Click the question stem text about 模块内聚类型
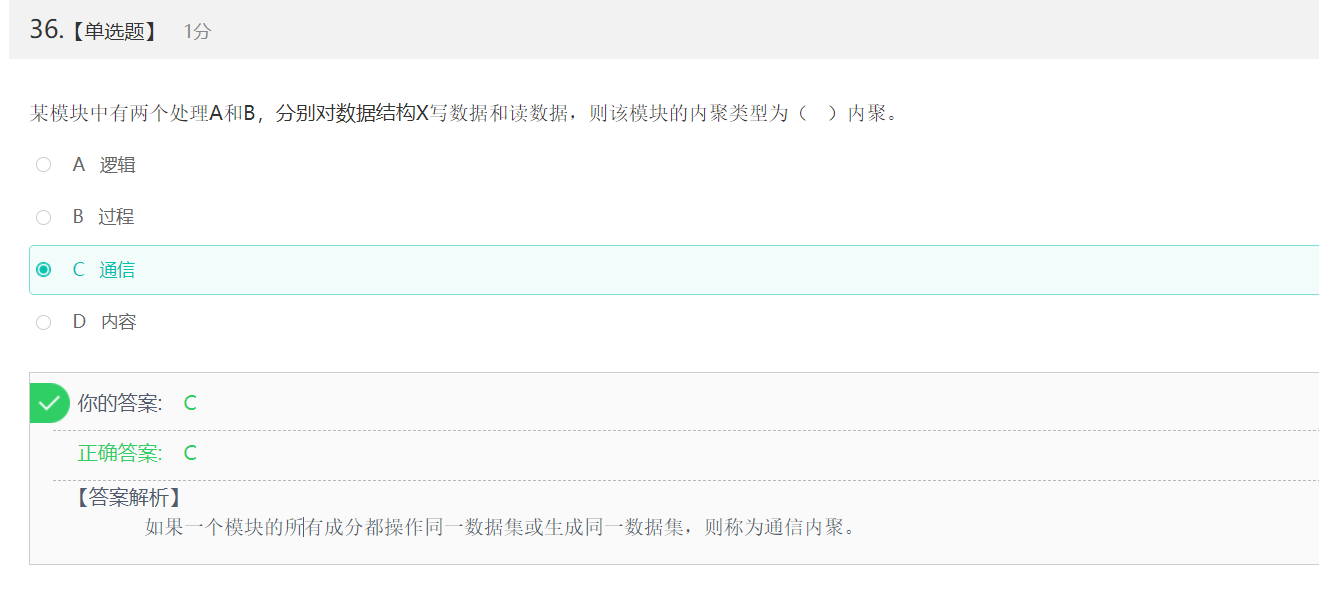The height and width of the screenshot is (607, 1319). (465, 113)
